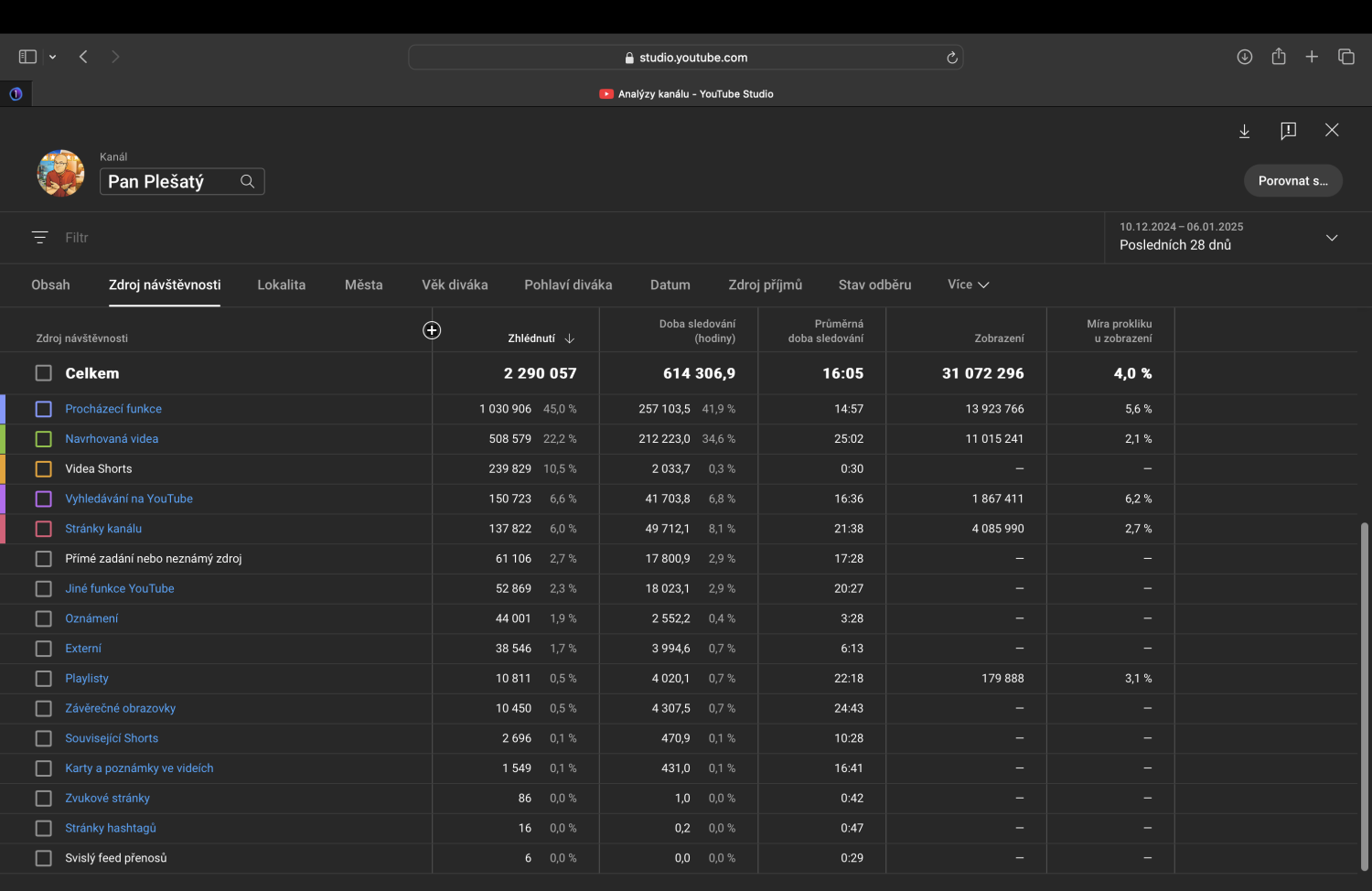Image resolution: width=1372 pixels, height=891 pixels.
Task: Download analytics data with export icon
Action: tap(1245, 131)
